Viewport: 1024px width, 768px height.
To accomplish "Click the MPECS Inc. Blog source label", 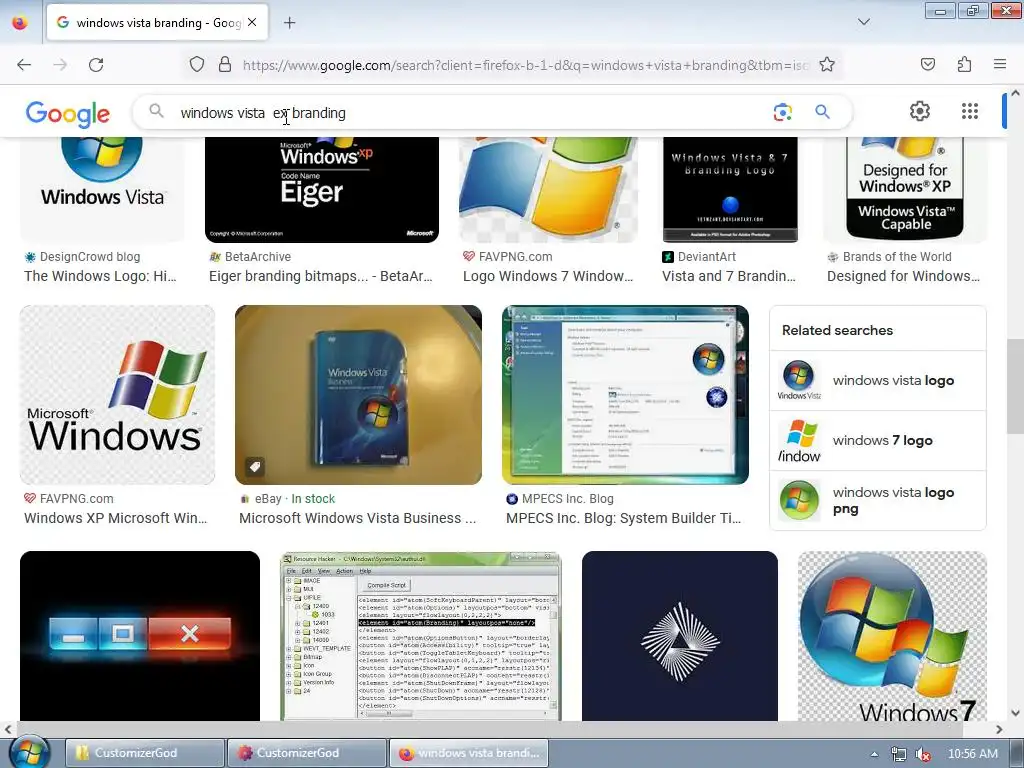I will (568, 498).
